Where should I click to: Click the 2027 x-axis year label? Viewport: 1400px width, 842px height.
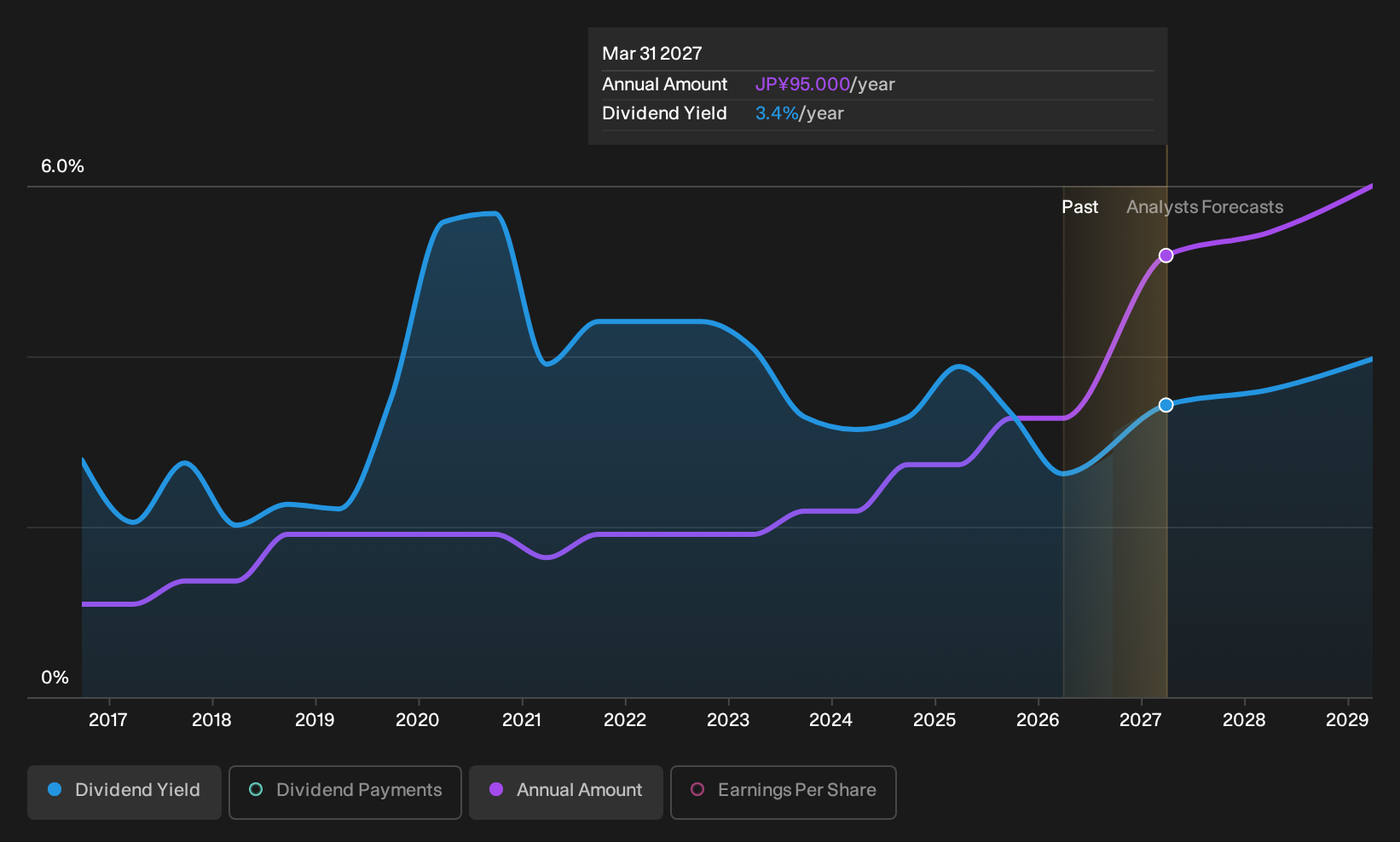pos(1141,720)
